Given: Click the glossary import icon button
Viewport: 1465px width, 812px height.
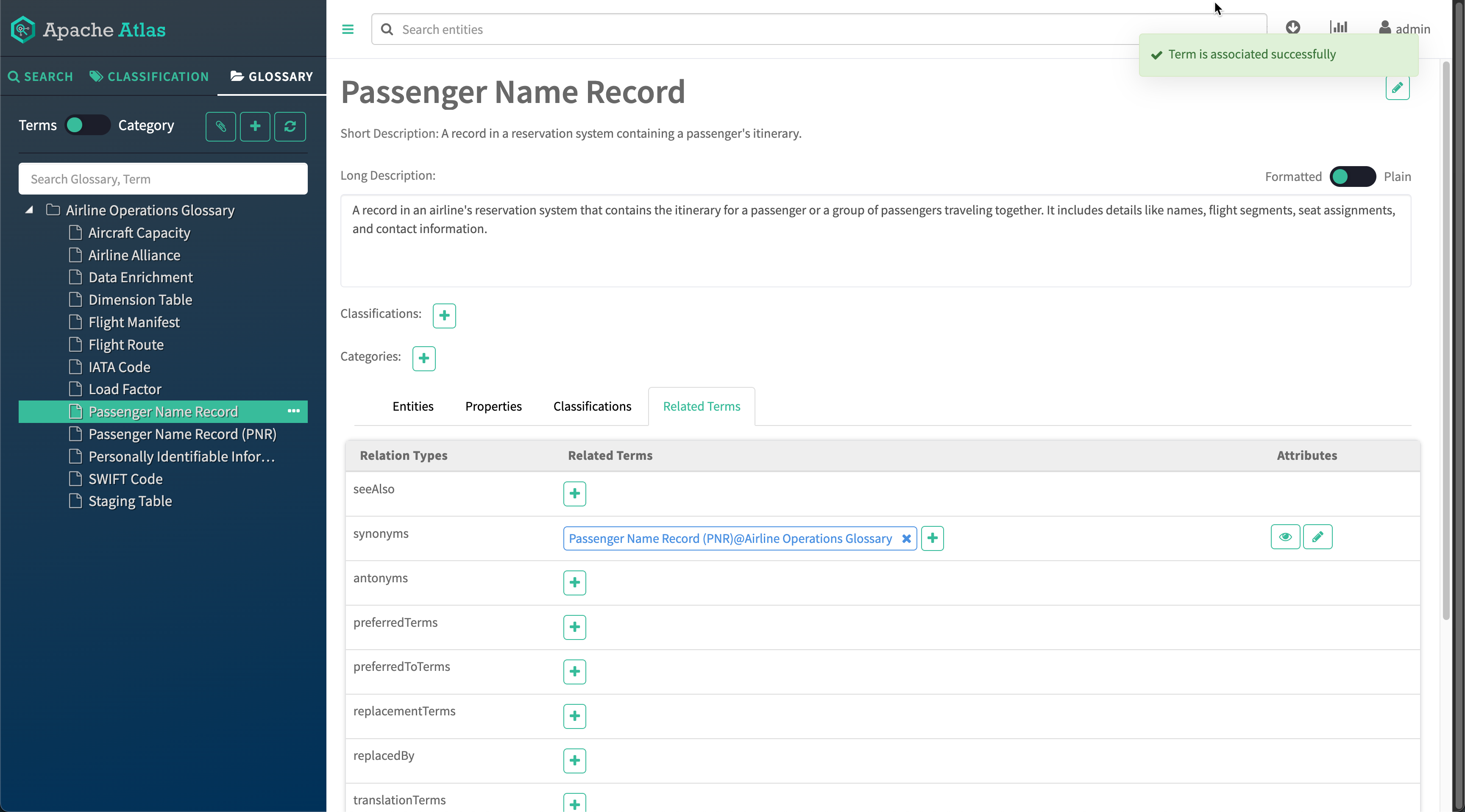Looking at the screenshot, I should click(221, 126).
